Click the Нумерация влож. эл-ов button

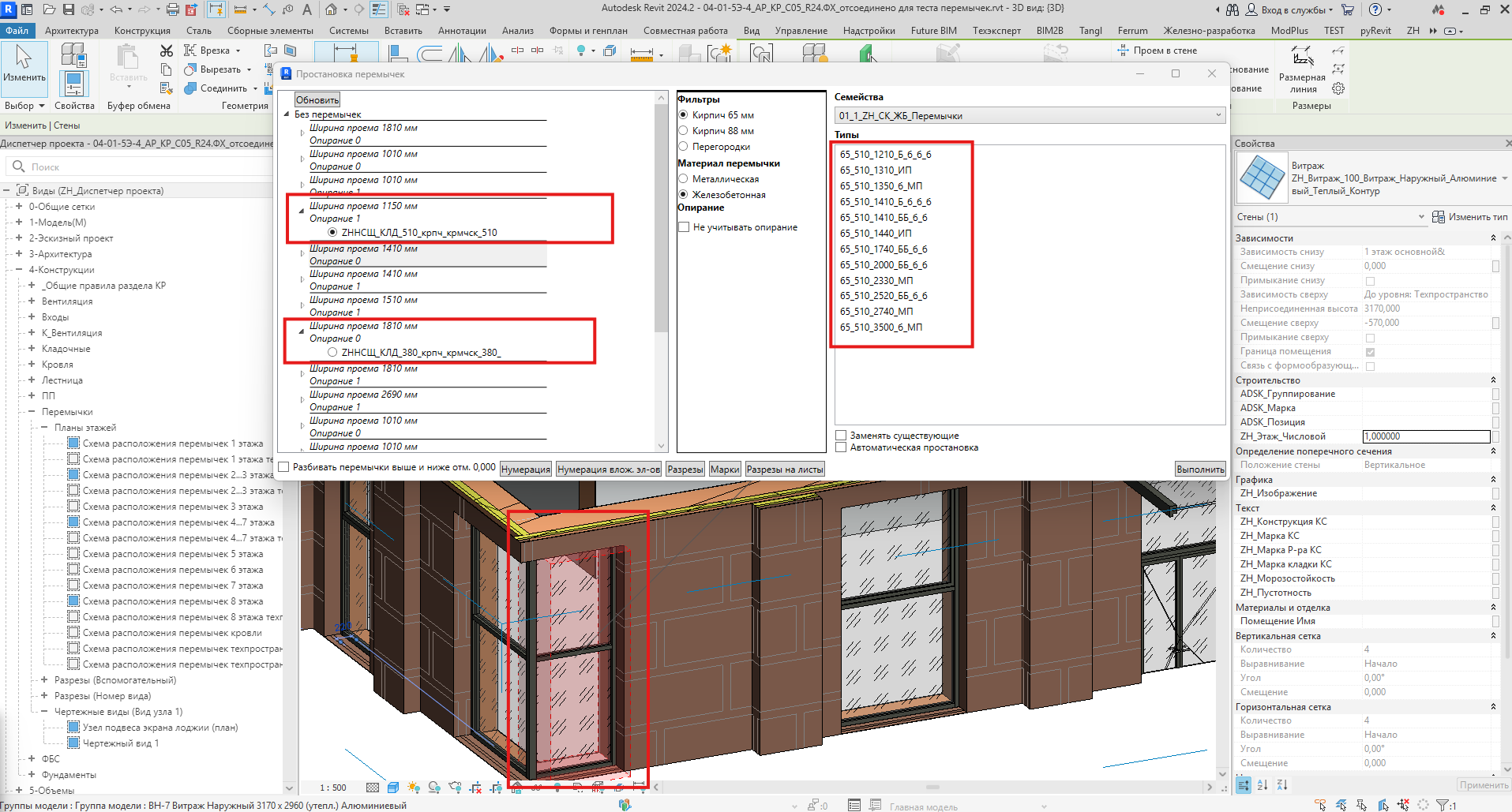click(x=609, y=470)
